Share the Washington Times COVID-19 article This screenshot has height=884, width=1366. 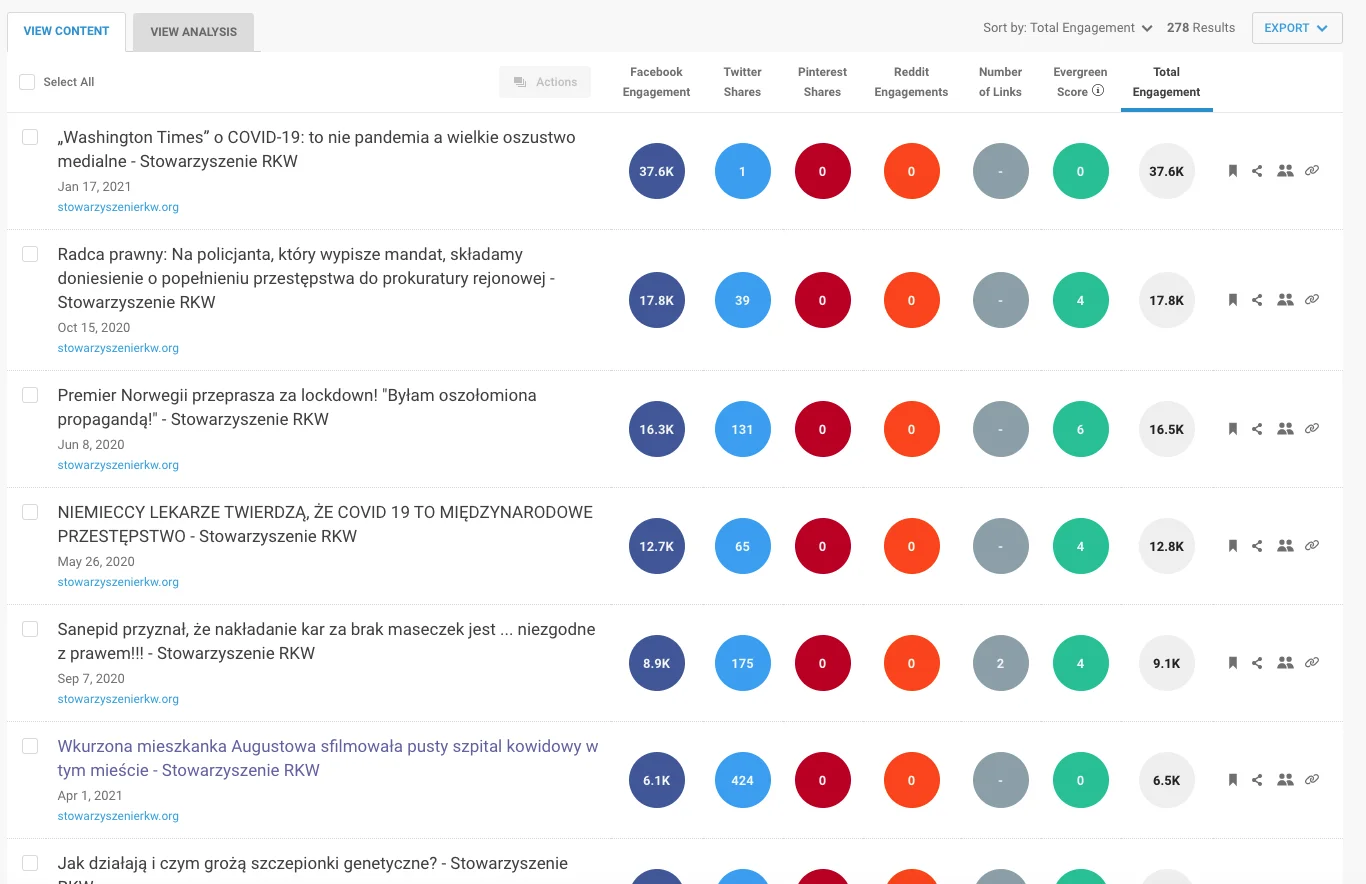pyautogui.click(x=1258, y=171)
